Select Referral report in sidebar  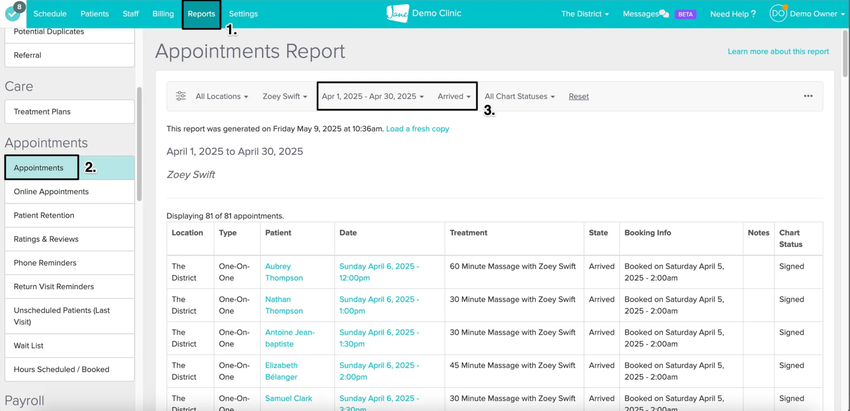(69, 55)
